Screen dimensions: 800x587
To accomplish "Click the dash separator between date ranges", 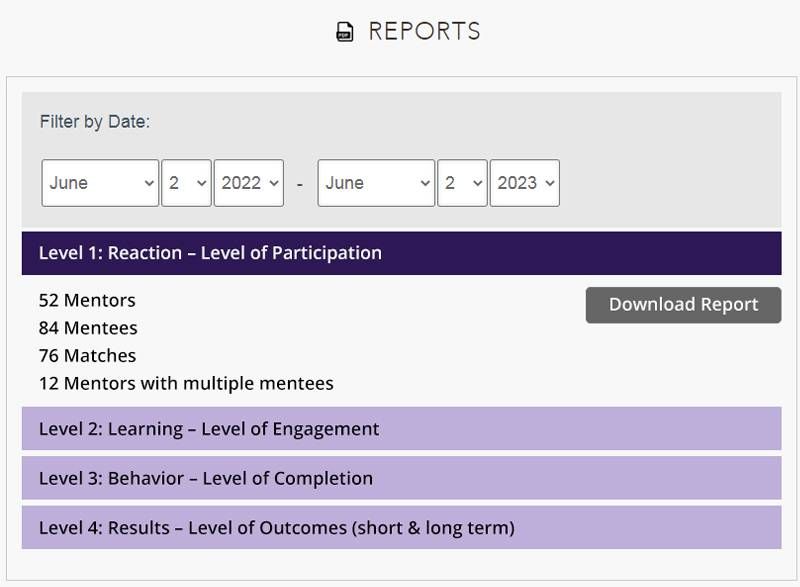I will point(300,184).
